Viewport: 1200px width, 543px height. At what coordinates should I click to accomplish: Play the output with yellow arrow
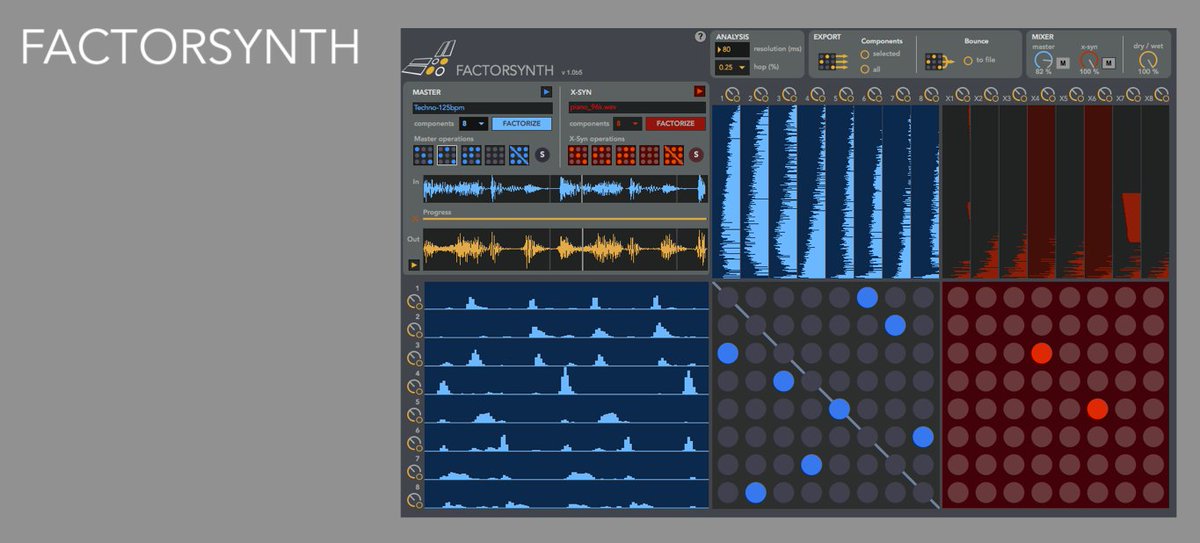(x=413, y=265)
